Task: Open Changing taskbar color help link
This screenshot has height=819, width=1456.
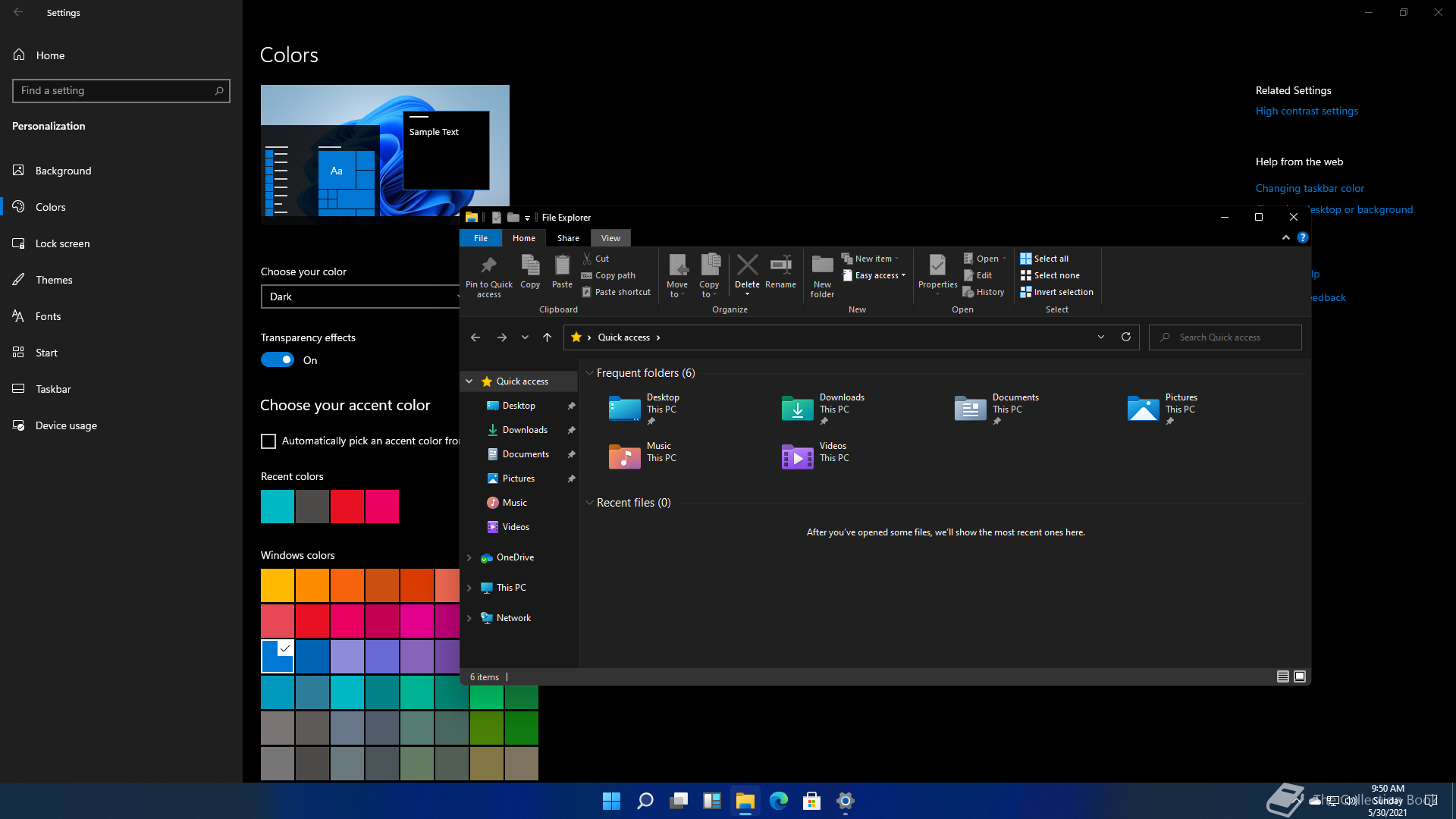Action: [1310, 188]
